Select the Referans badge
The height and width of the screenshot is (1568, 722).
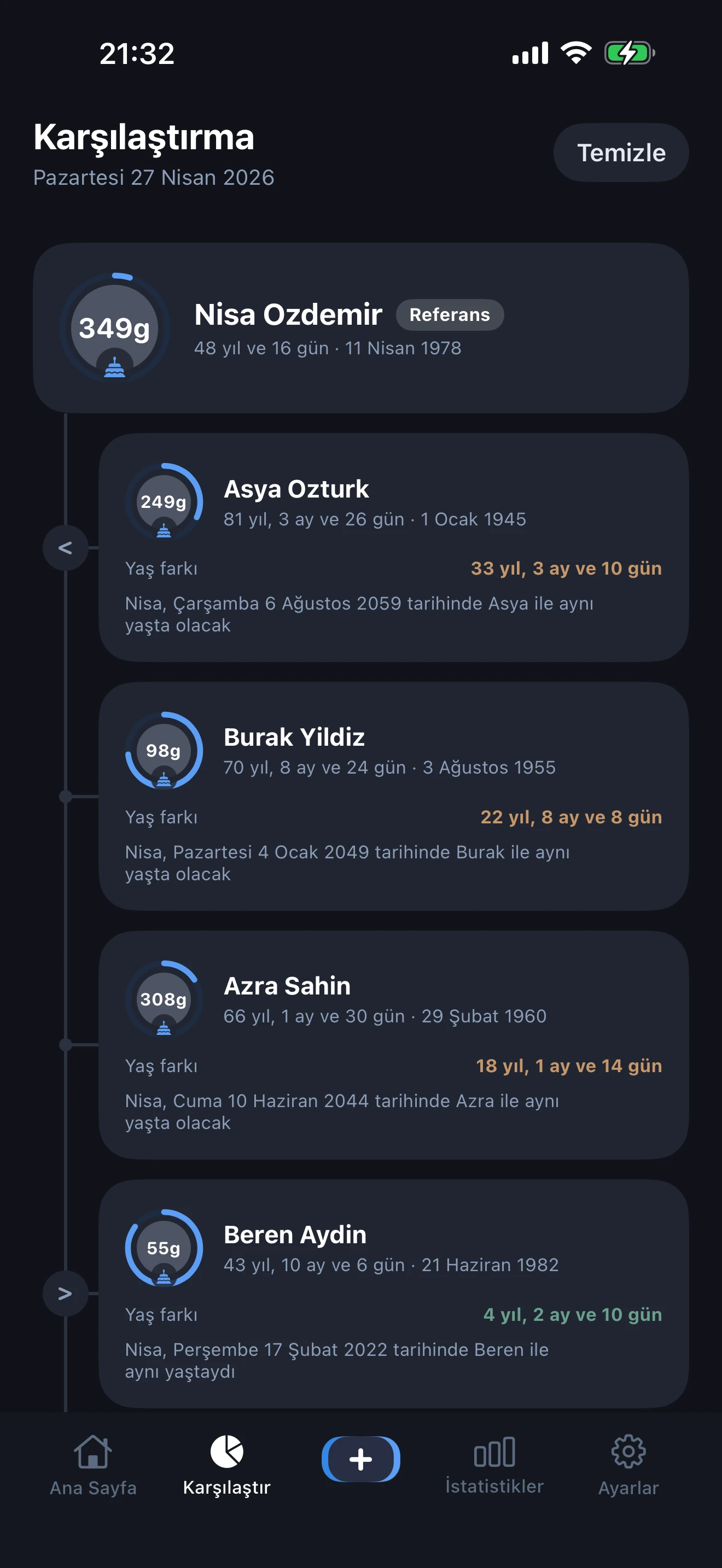point(449,315)
